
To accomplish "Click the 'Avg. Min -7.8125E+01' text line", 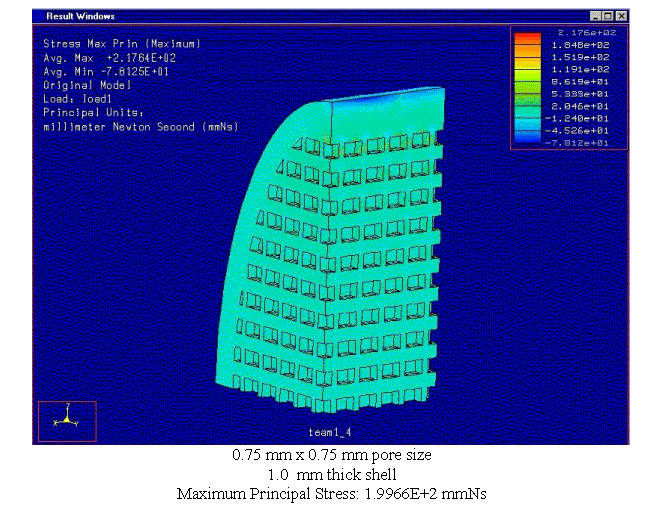I will (x=108, y=71).
